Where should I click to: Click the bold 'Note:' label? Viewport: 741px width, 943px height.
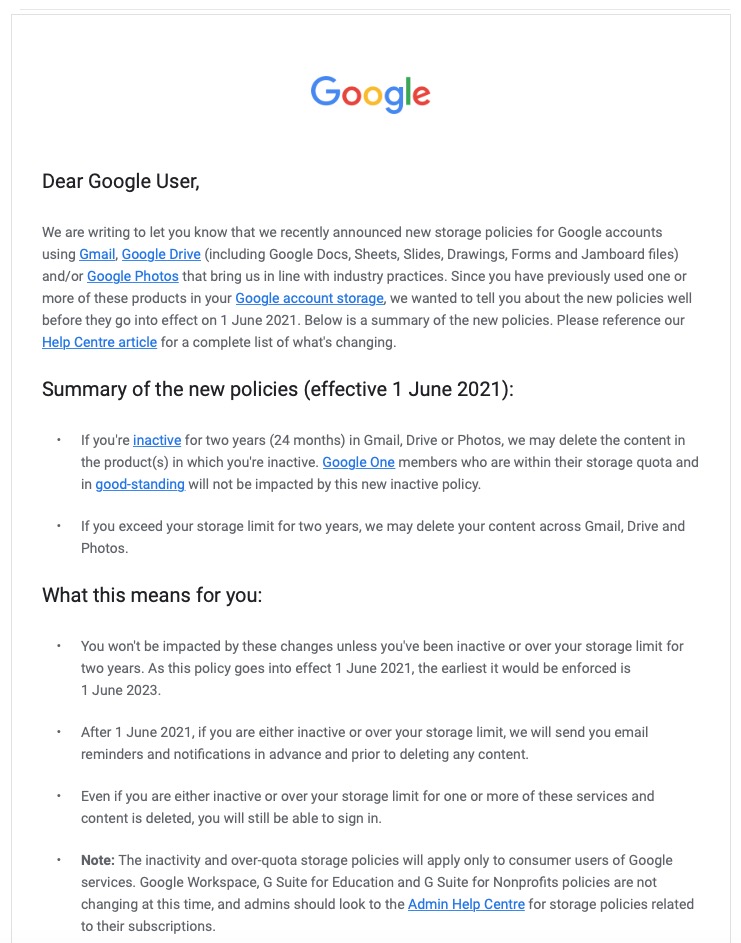tap(98, 860)
